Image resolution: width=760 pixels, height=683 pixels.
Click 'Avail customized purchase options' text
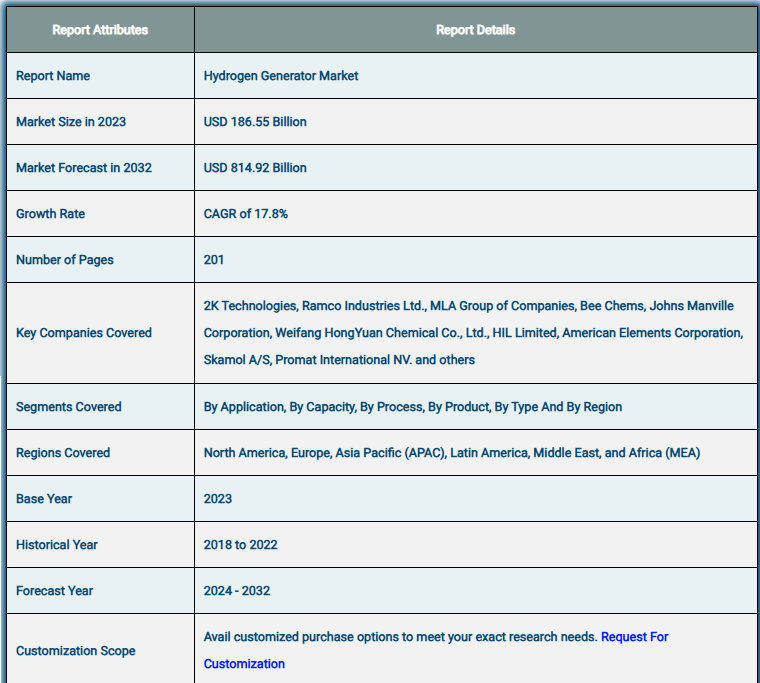pyautogui.click(x=400, y=637)
